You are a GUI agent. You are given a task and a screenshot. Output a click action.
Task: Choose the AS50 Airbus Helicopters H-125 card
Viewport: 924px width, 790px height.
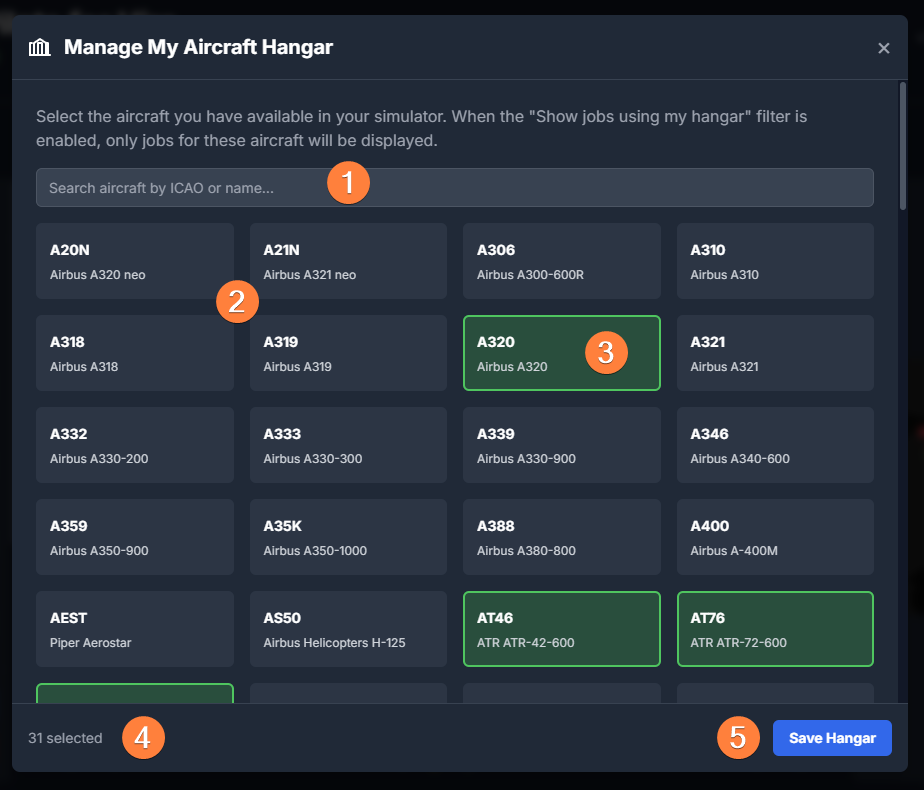[348, 629]
